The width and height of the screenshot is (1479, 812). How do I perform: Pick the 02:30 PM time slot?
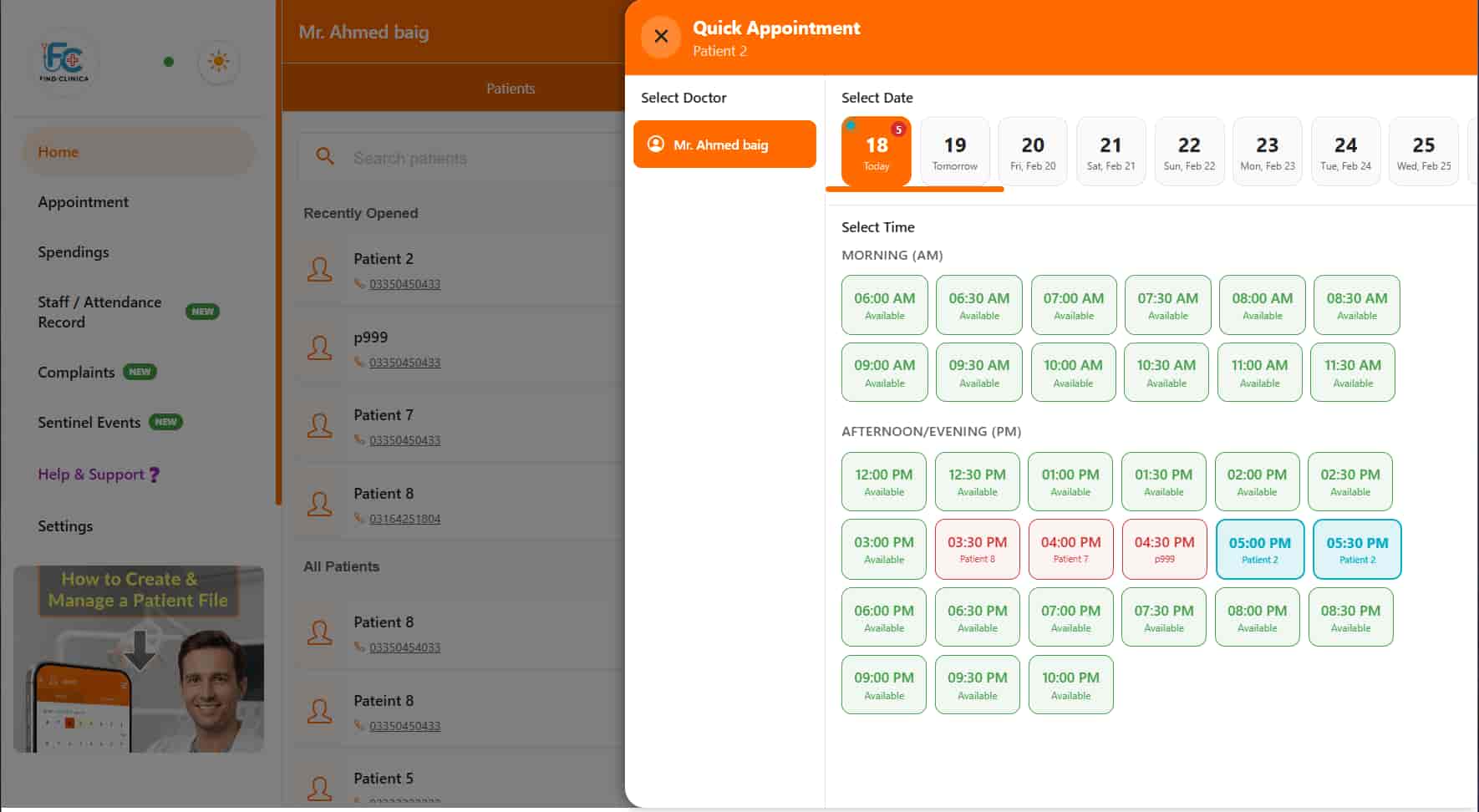tap(1350, 482)
